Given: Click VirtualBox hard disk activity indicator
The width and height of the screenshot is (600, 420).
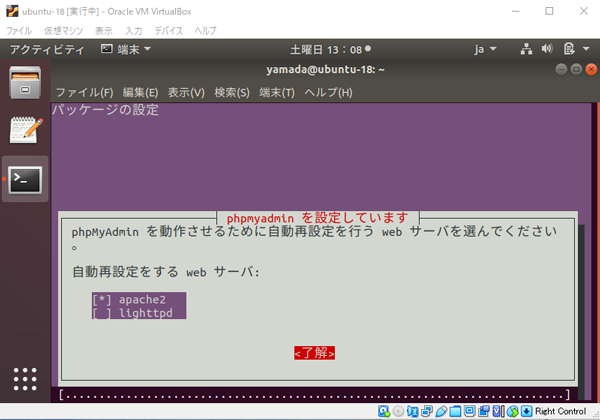Looking at the screenshot, I should pyautogui.click(x=384, y=411).
